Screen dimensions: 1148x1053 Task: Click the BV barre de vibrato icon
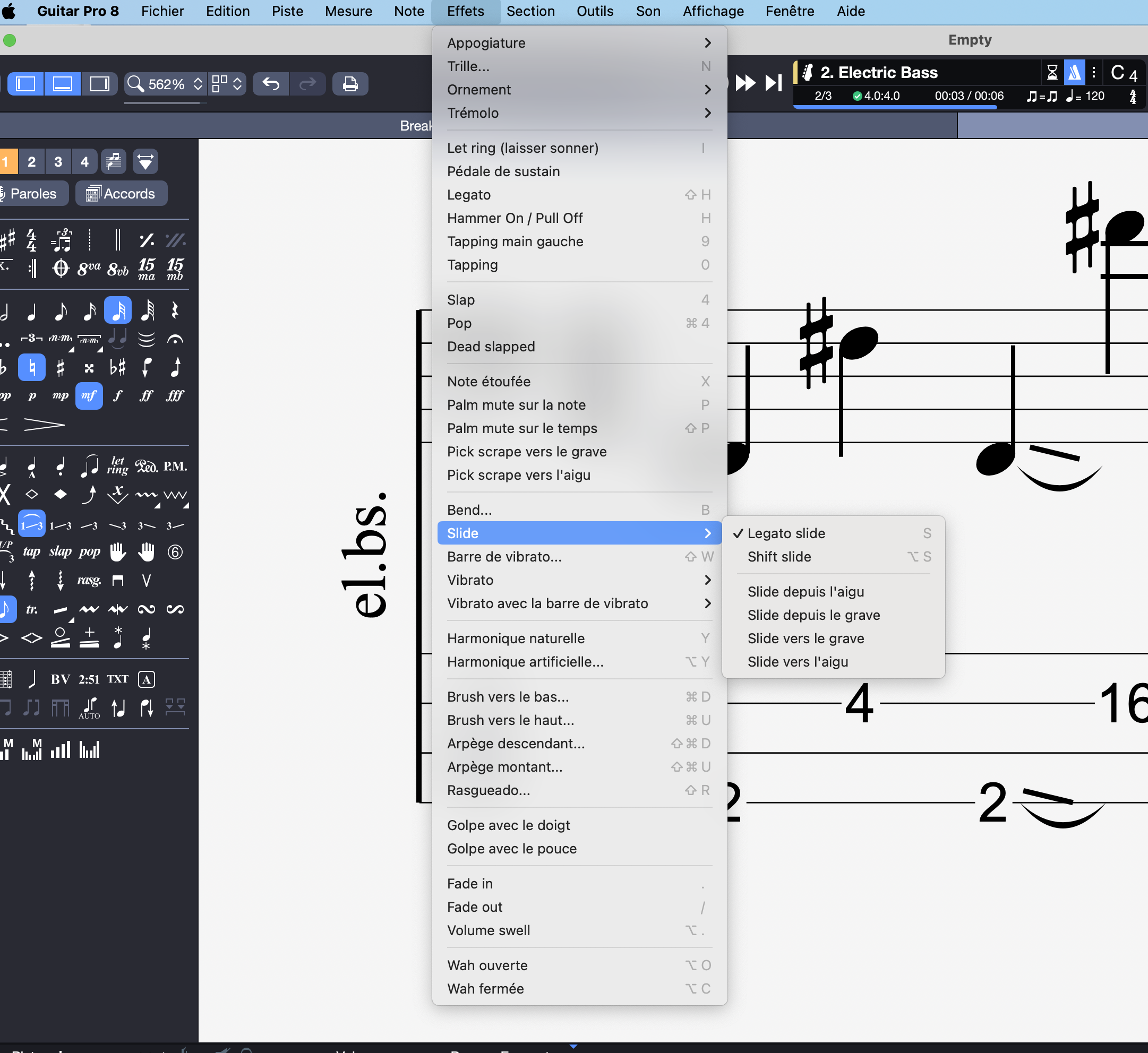pos(61,679)
